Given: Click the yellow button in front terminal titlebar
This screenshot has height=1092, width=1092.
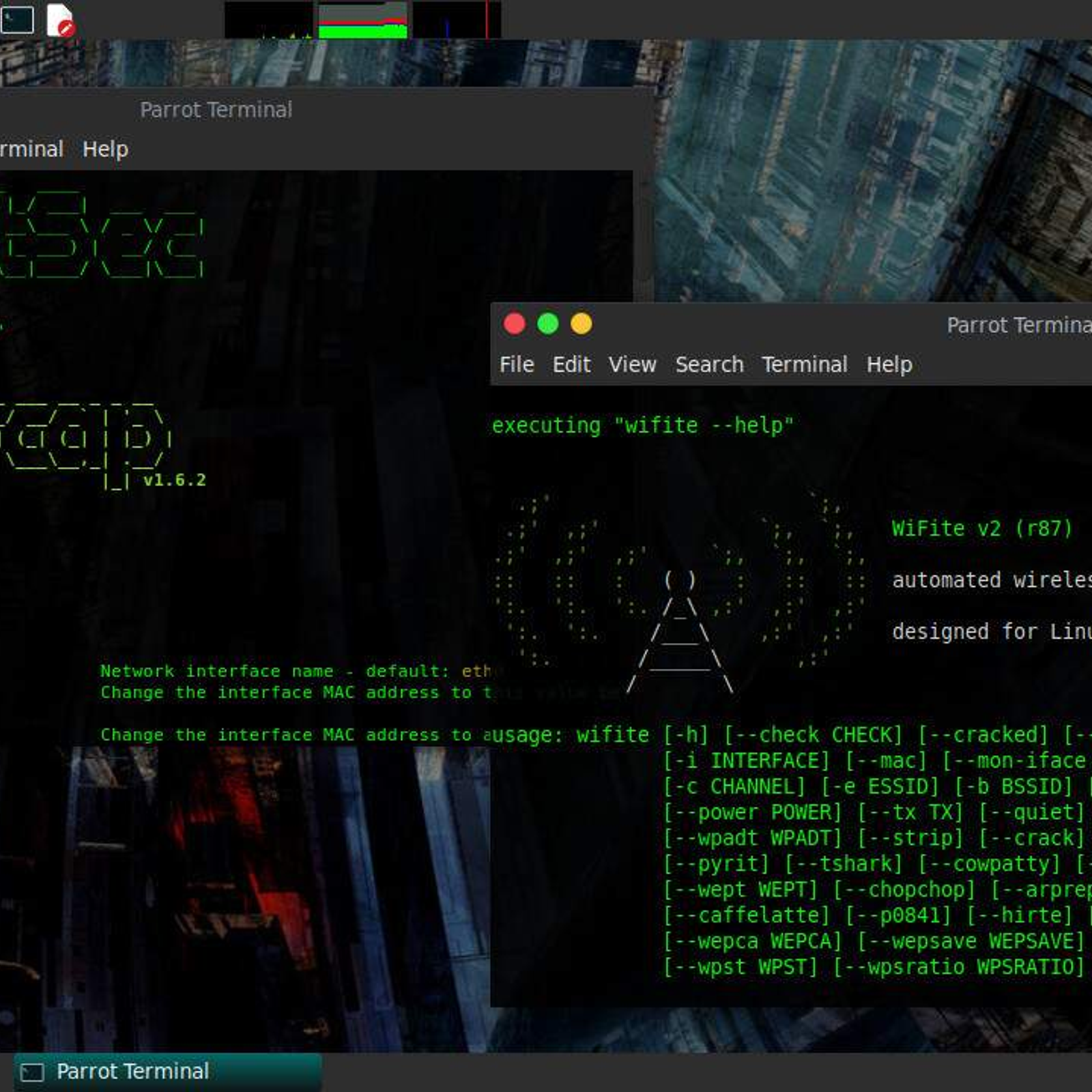Looking at the screenshot, I should coord(581,324).
